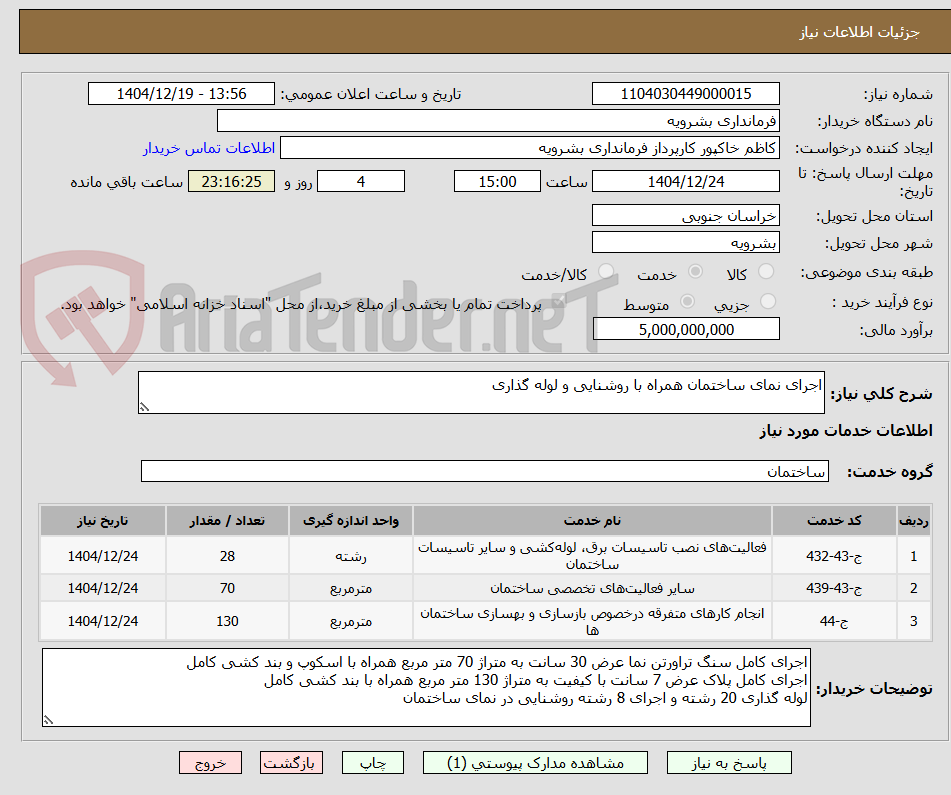Click the تاریخ نیاز column header
The width and height of the screenshot is (951, 795).
[103, 520]
